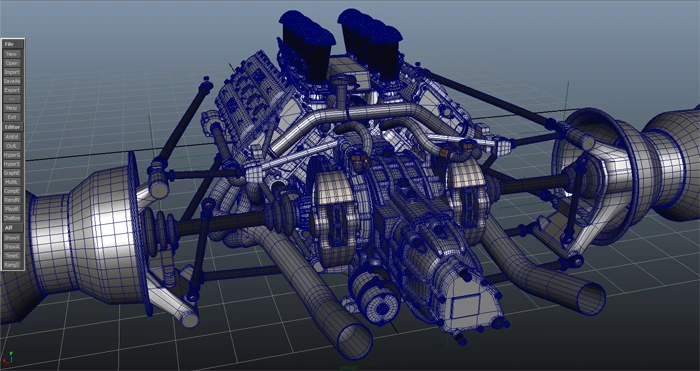Open the HyperG hypergraph
The image size is (700, 371).
pos(12,155)
